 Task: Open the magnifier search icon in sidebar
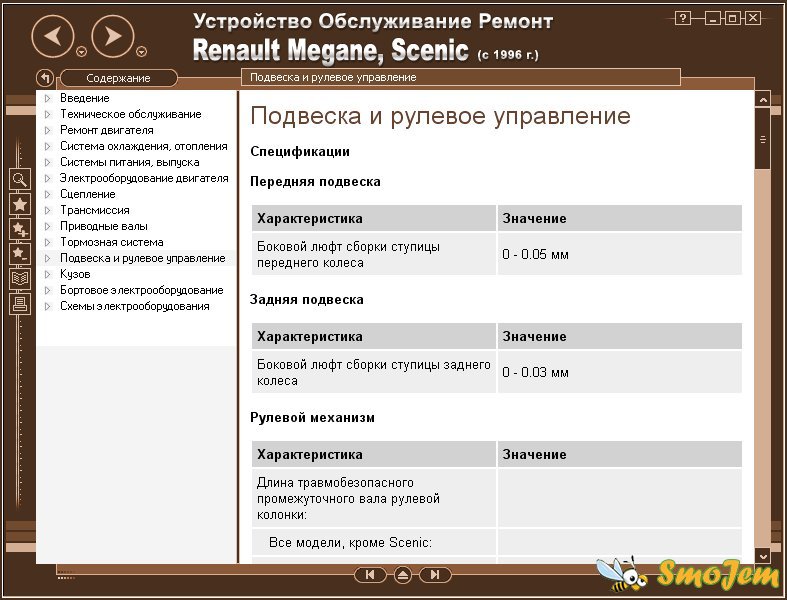[x=20, y=179]
